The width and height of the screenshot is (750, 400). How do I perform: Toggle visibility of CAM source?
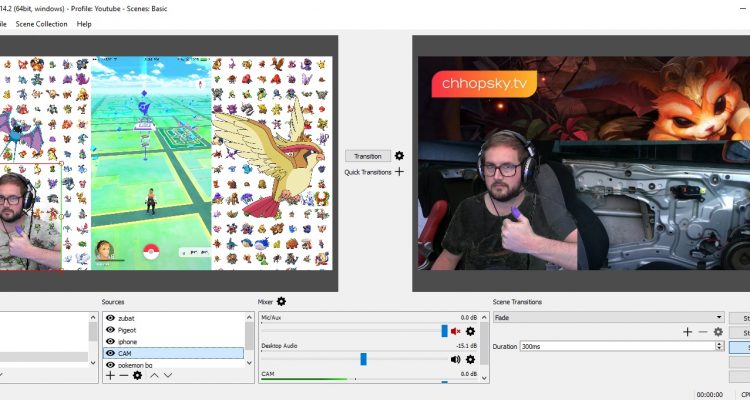(x=110, y=353)
